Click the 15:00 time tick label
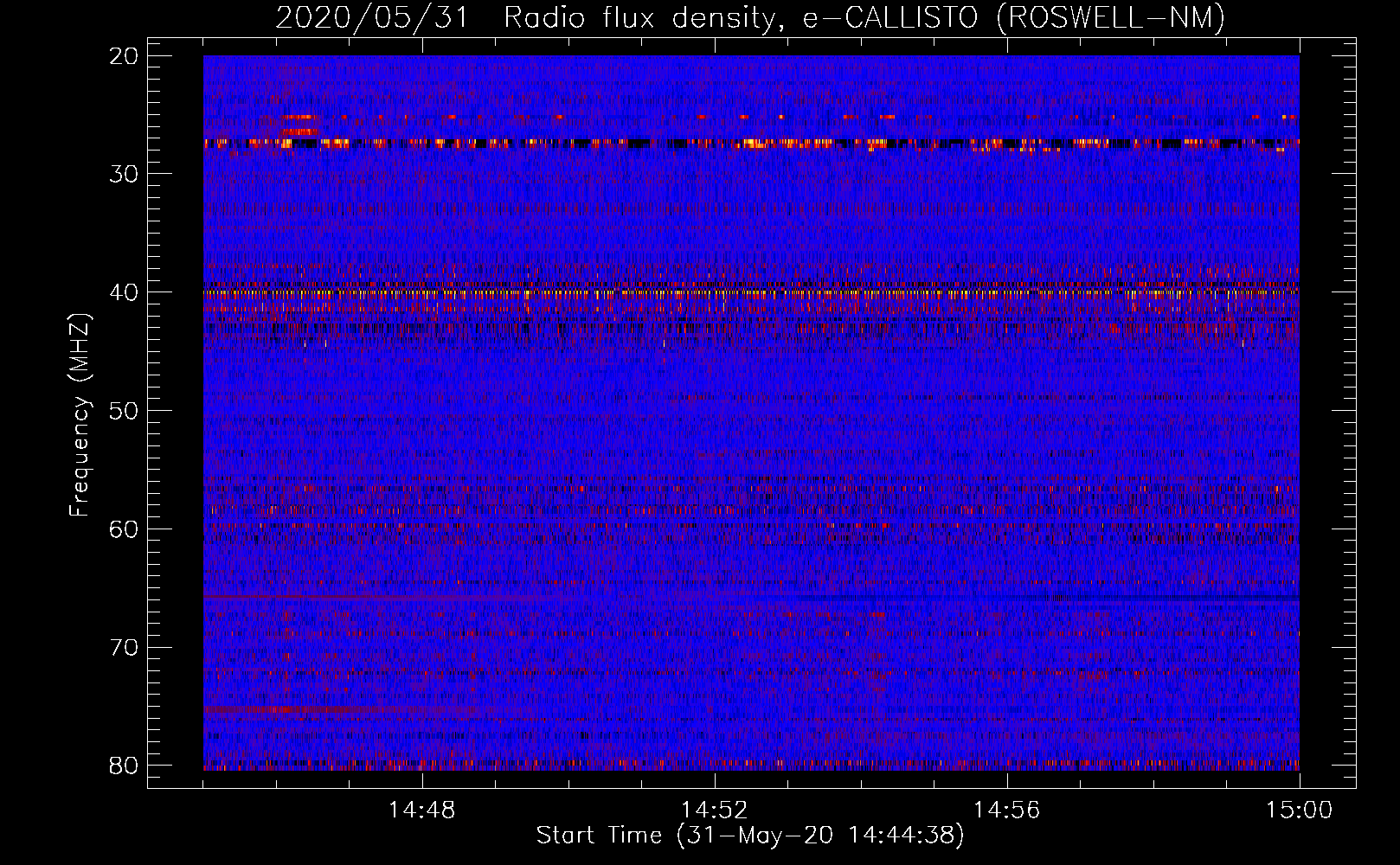 [1300, 810]
